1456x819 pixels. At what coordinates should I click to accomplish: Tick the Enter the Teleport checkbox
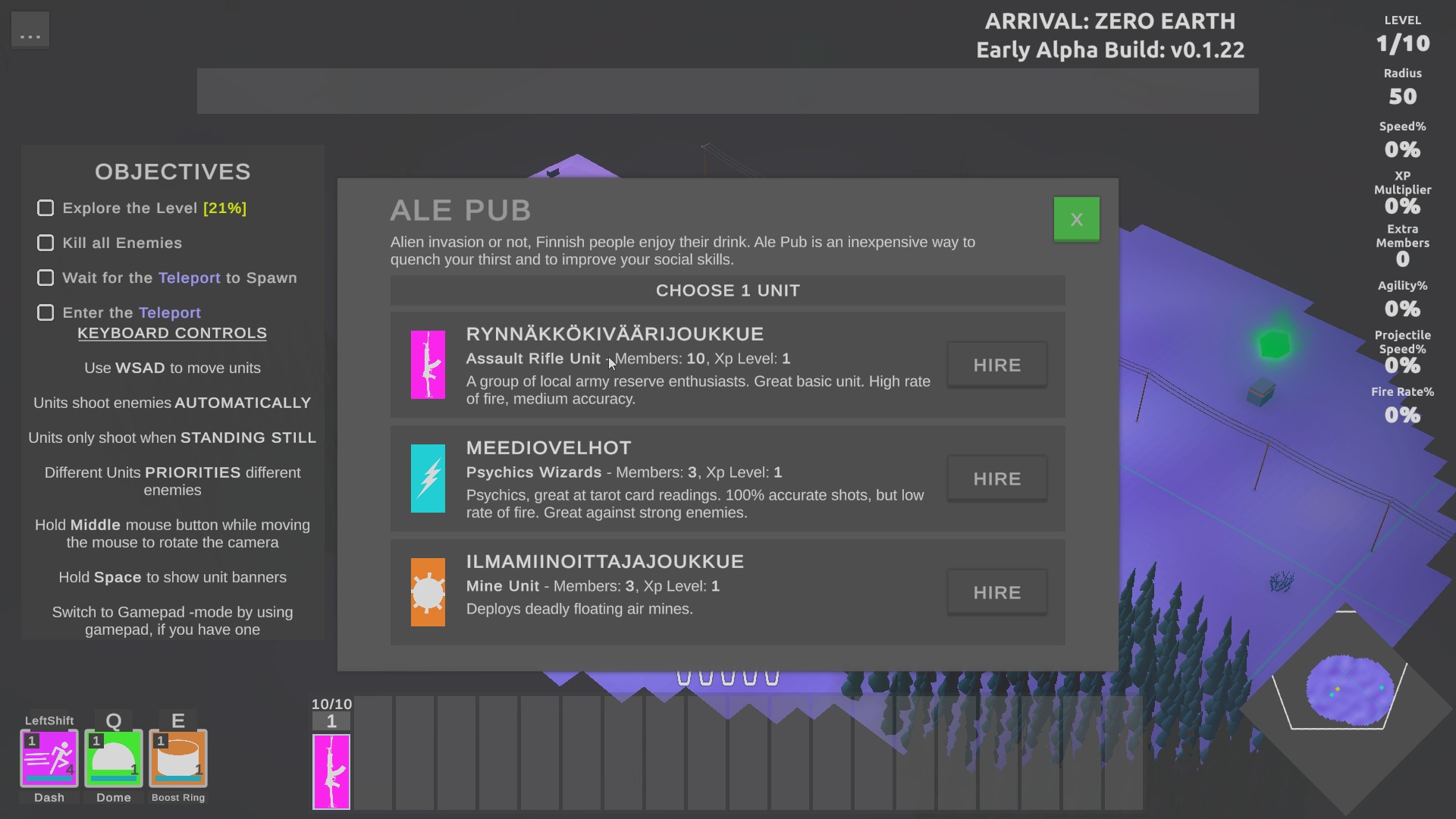[x=45, y=312]
